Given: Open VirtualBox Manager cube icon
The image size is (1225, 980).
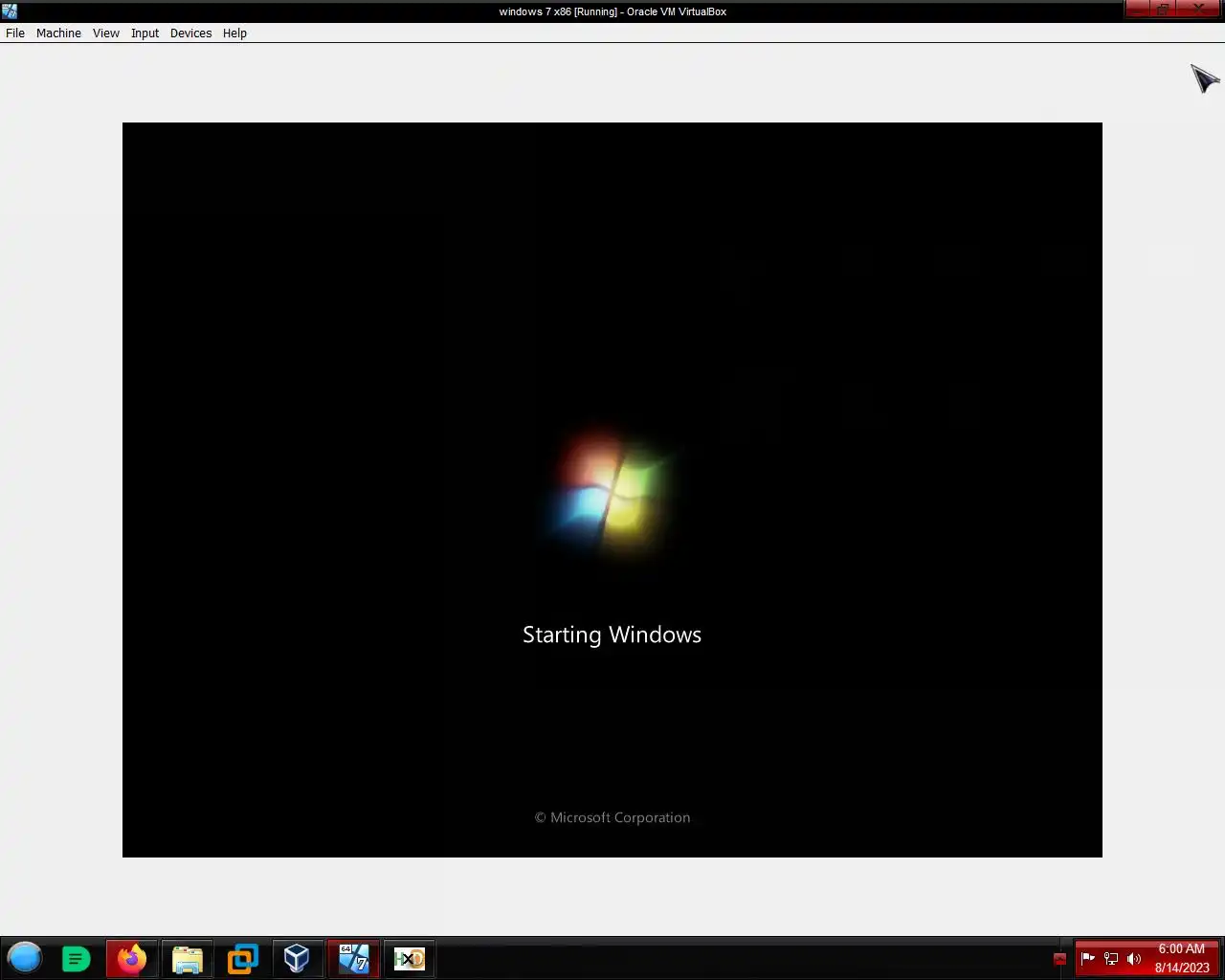Looking at the screenshot, I should (x=298, y=958).
